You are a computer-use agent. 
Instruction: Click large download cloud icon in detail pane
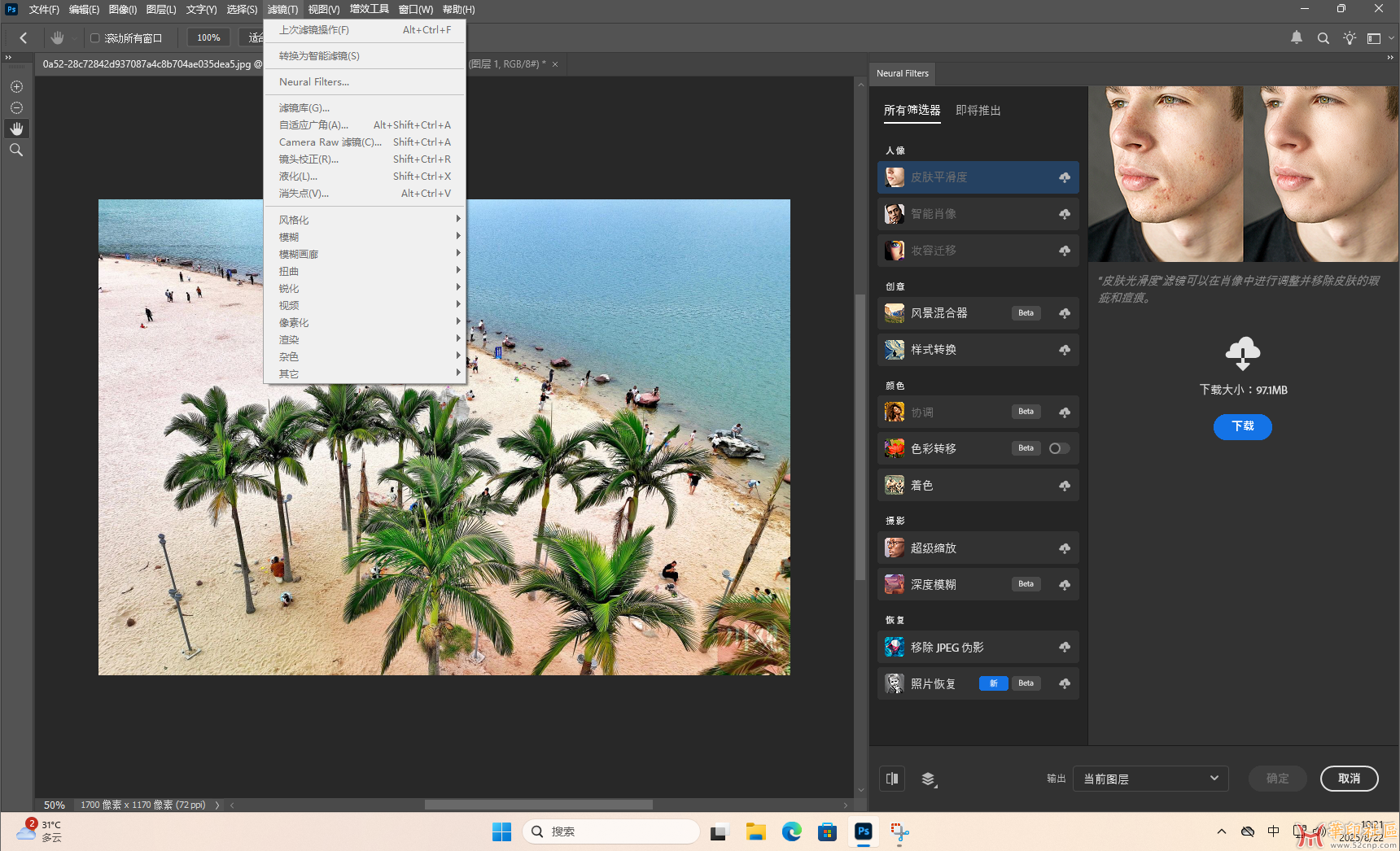1243,353
